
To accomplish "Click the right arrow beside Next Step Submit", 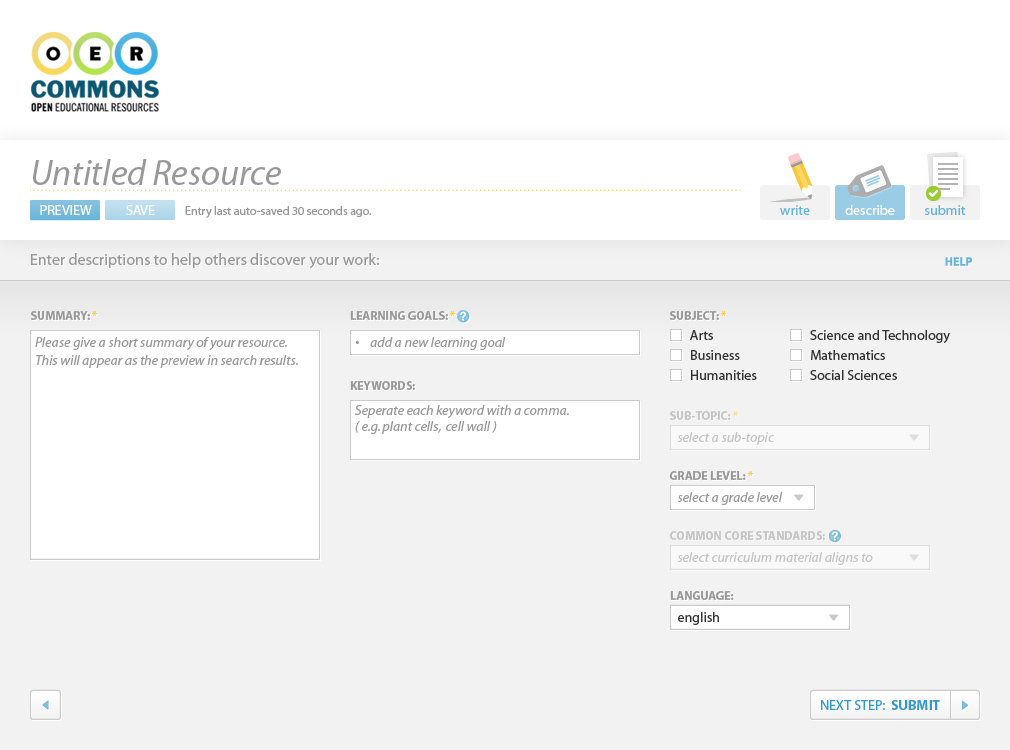I will coord(964,705).
